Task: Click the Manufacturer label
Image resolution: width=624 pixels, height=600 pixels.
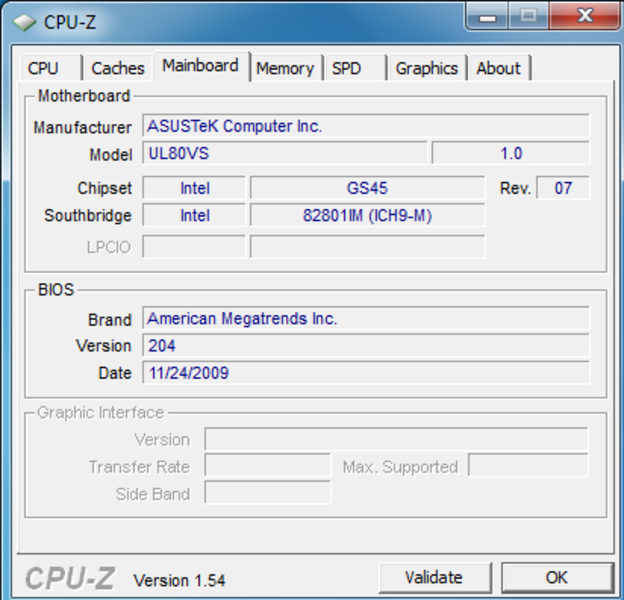Action: pyautogui.click(x=82, y=128)
